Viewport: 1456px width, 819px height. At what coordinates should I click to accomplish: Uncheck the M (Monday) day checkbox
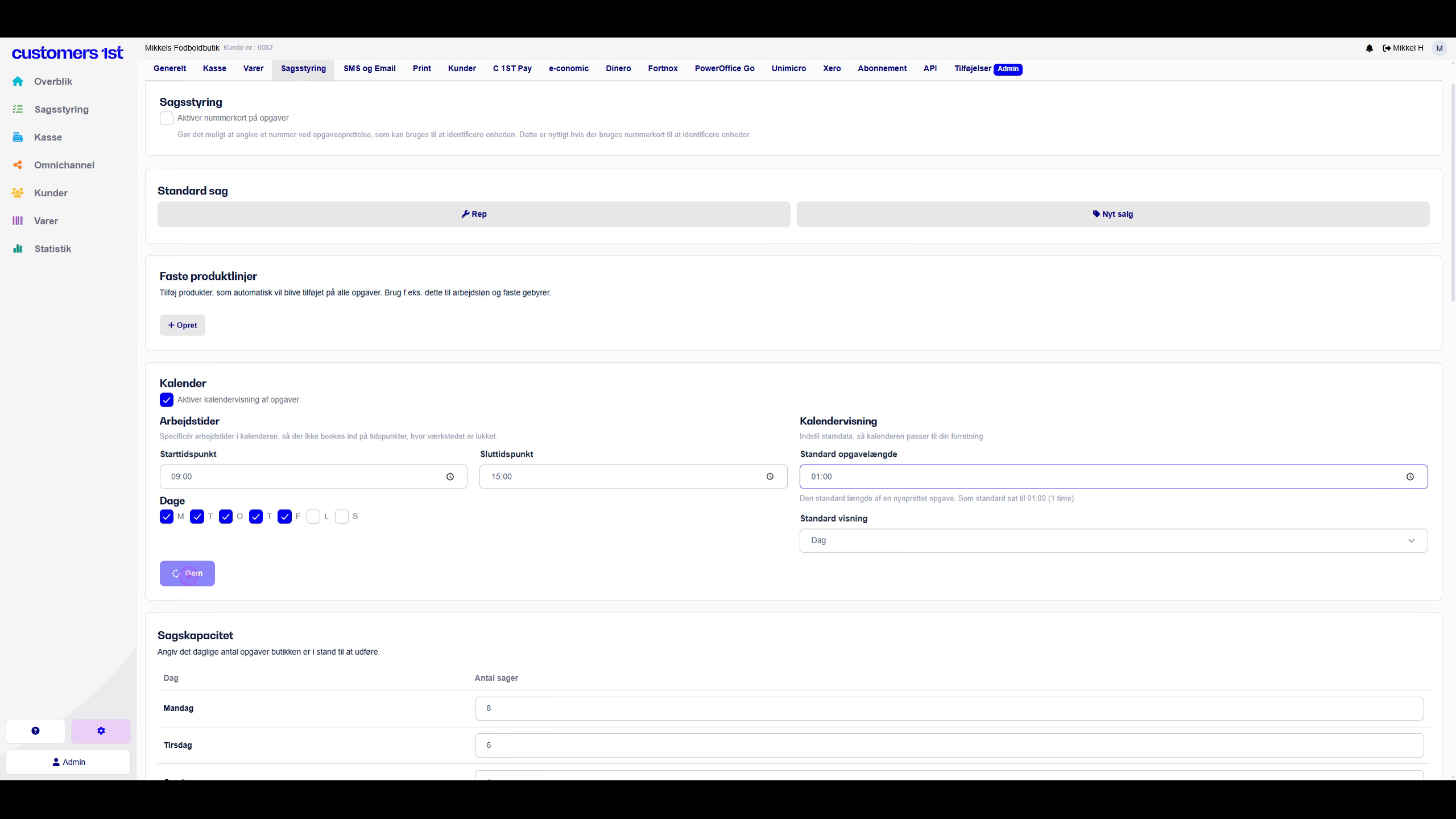pos(167,516)
